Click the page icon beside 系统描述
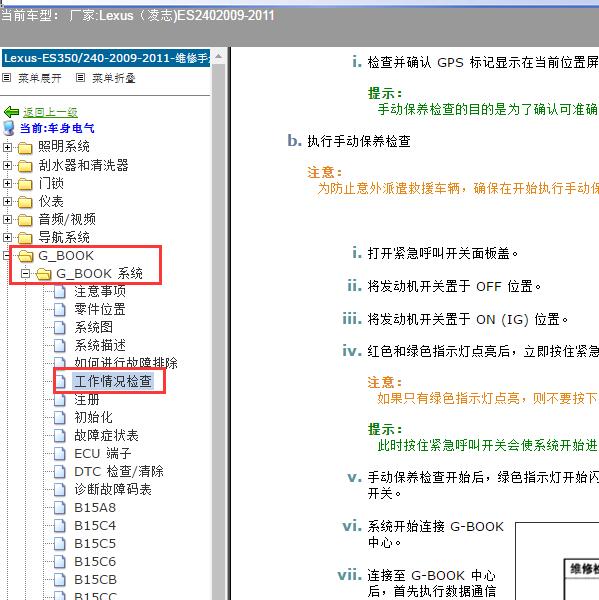The height and width of the screenshot is (600, 599). point(60,346)
